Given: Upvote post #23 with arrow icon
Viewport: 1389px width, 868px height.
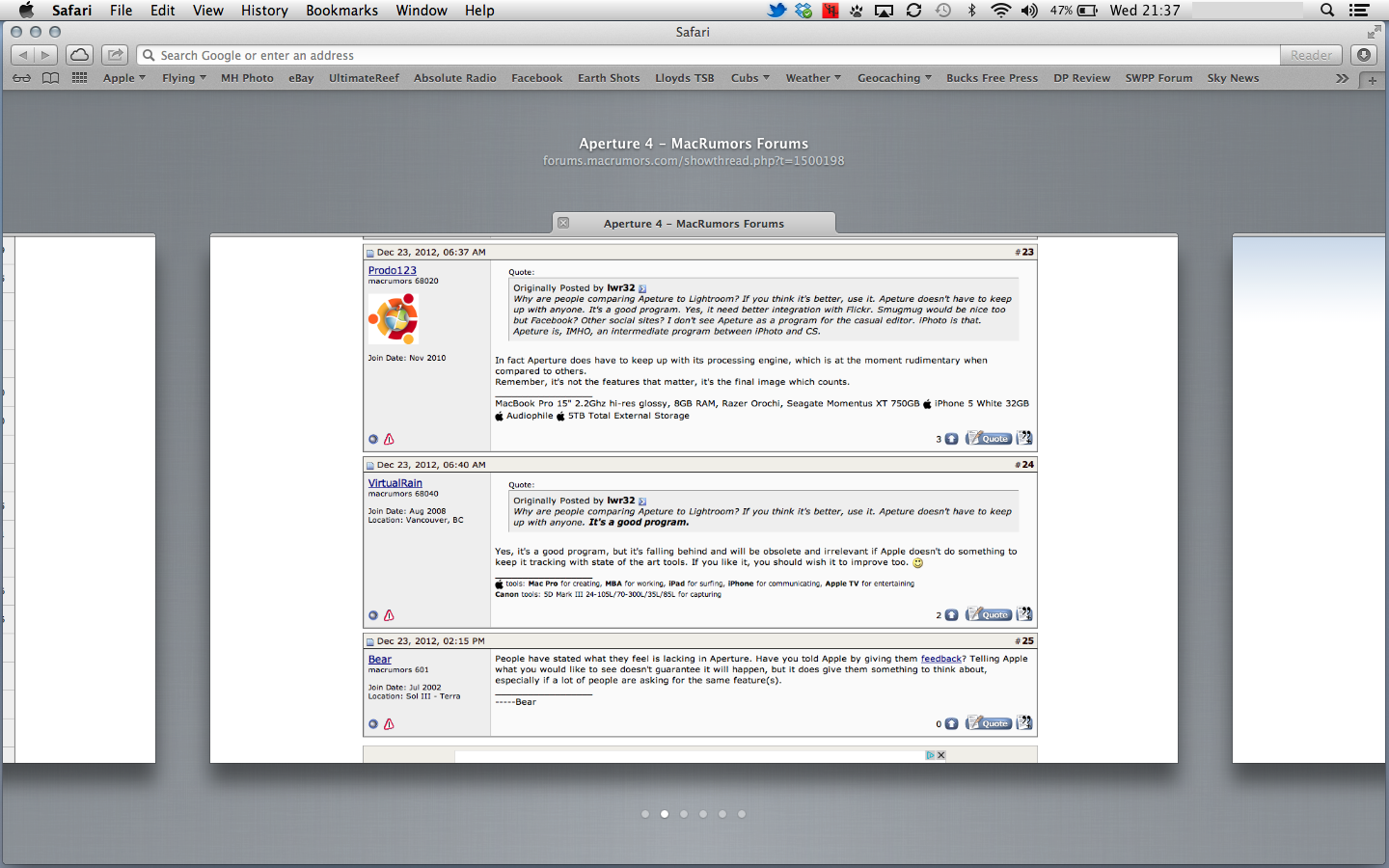Looking at the screenshot, I should pyautogui.click(x=951, y=439).
